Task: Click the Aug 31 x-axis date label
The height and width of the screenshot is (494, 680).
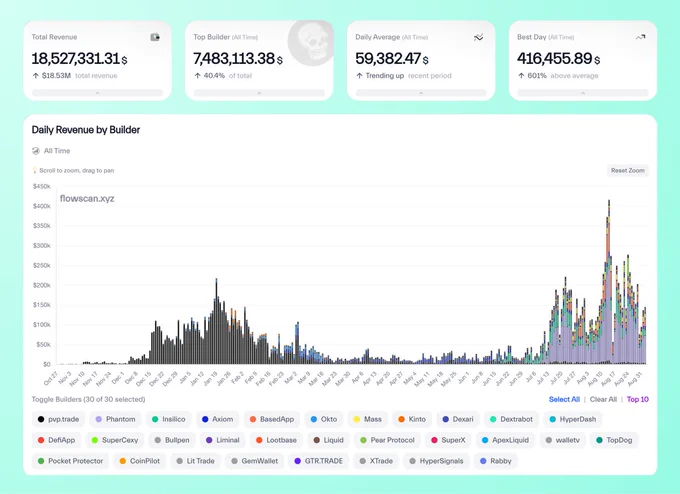Action: click(x=634, y=378)
